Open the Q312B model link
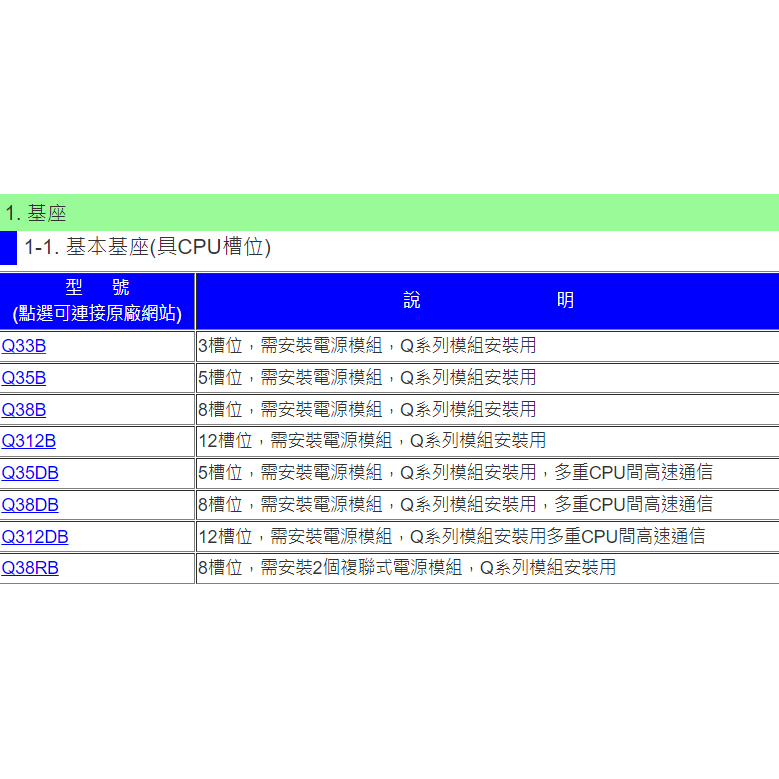Viewport: 779px width, 779px height. (29, 441)
